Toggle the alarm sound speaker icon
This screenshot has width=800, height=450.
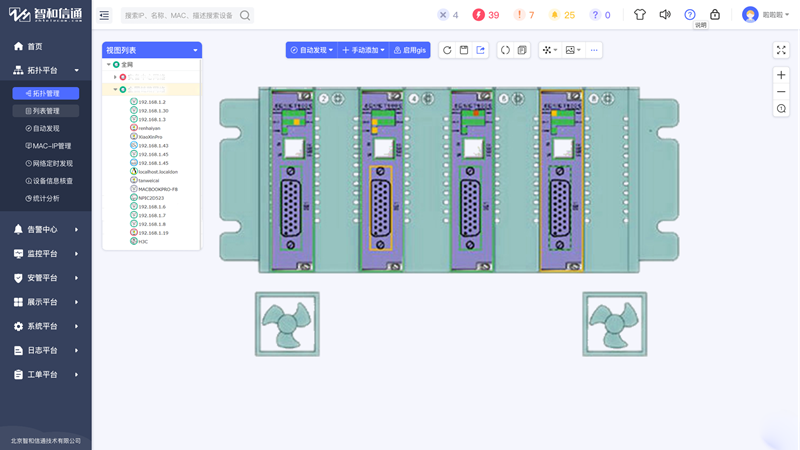click(x=665, y=14)
